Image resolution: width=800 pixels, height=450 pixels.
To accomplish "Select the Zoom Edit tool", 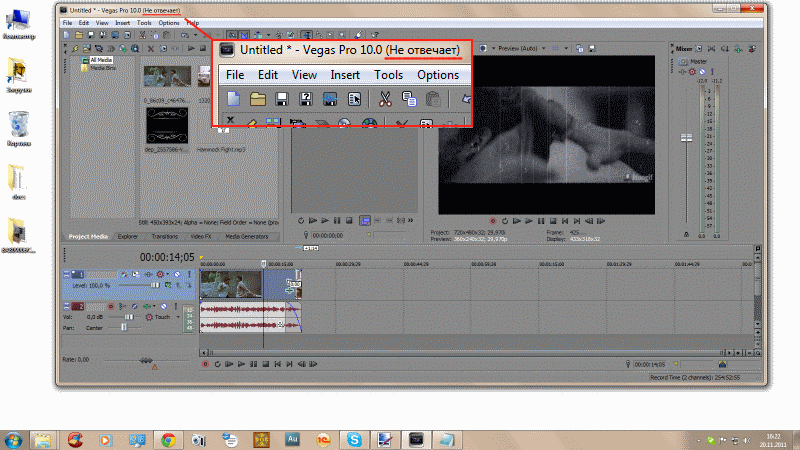I will tap(342, 35).
